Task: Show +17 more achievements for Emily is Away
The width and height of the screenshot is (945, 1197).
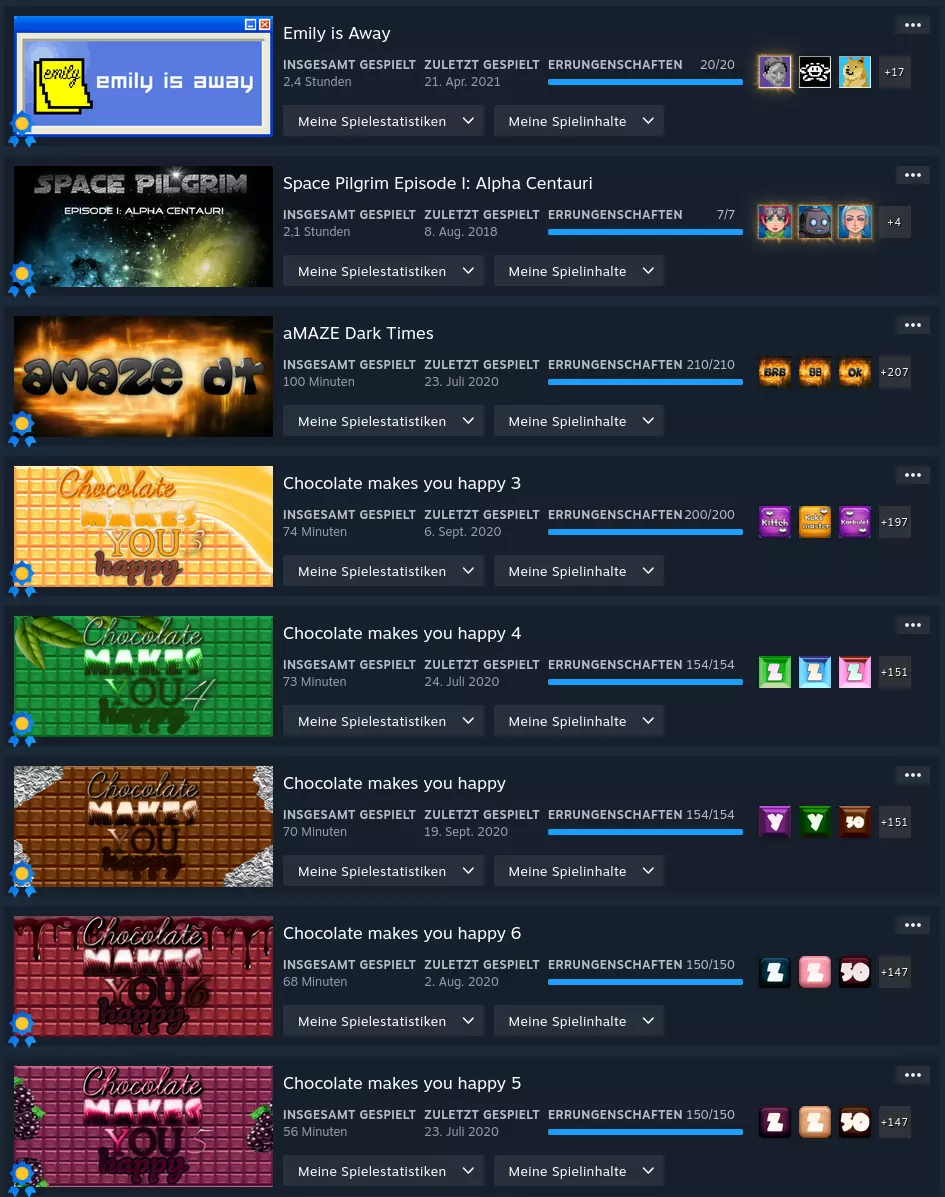Action: (895, 73)
